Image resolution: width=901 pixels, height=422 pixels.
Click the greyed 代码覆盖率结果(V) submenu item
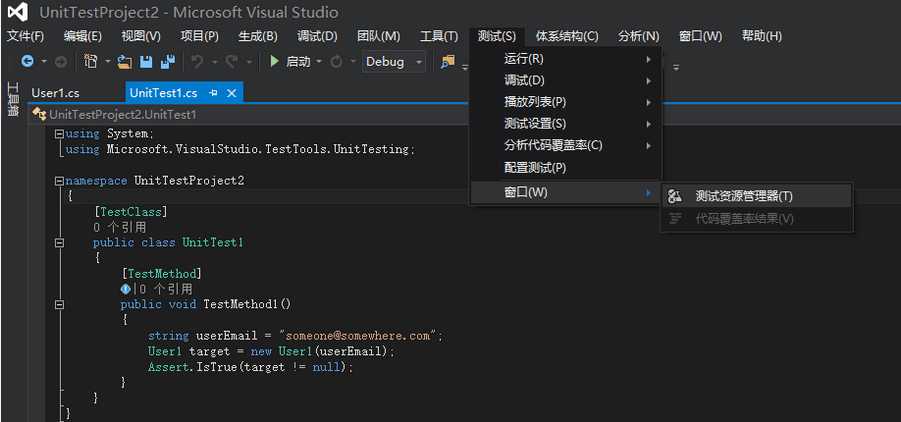pos(757,218)
